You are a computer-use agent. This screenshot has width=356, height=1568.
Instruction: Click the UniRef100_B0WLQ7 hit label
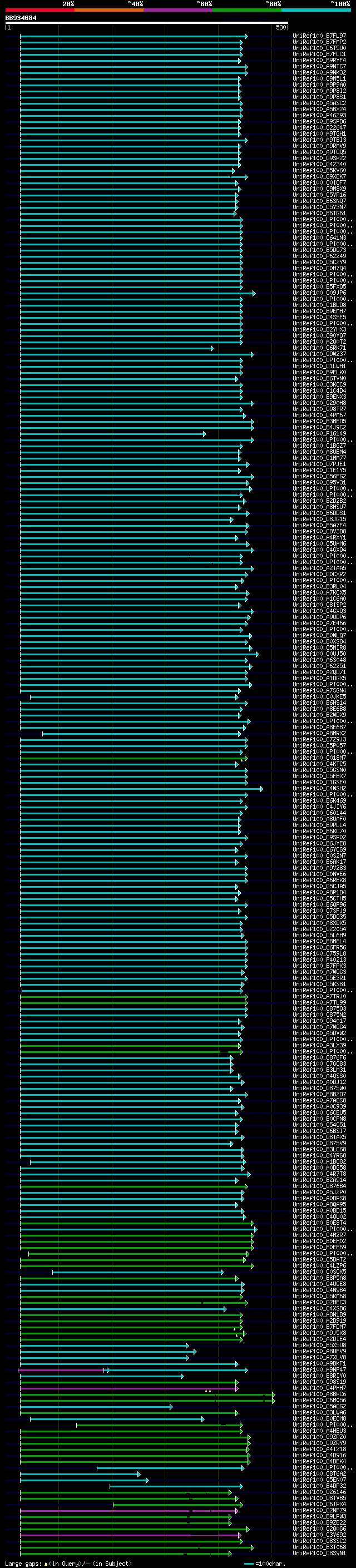319,635
